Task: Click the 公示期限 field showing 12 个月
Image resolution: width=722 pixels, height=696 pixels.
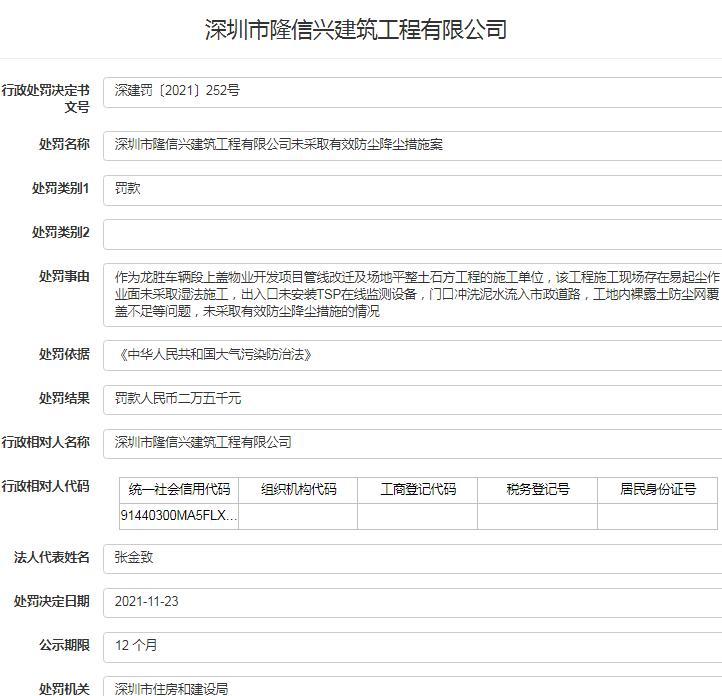Action: [x=413, y=647]
